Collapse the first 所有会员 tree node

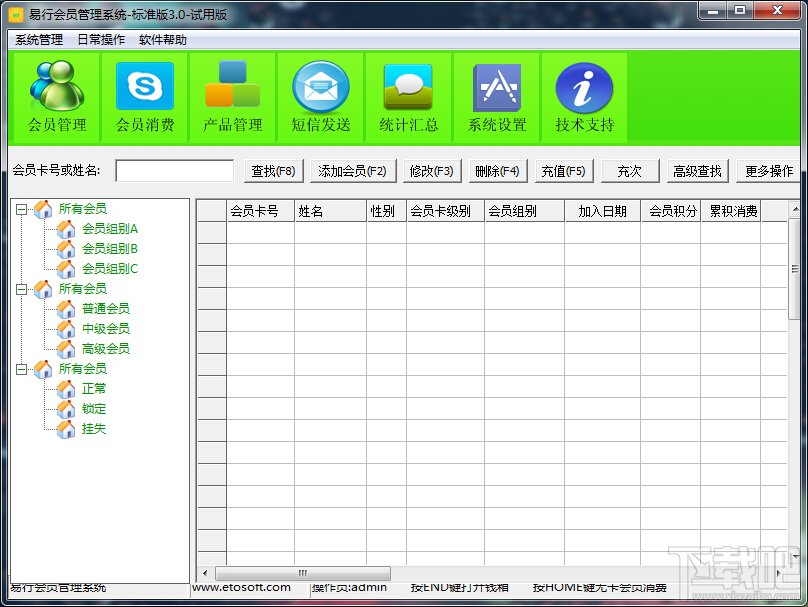[x=22, y=209]
